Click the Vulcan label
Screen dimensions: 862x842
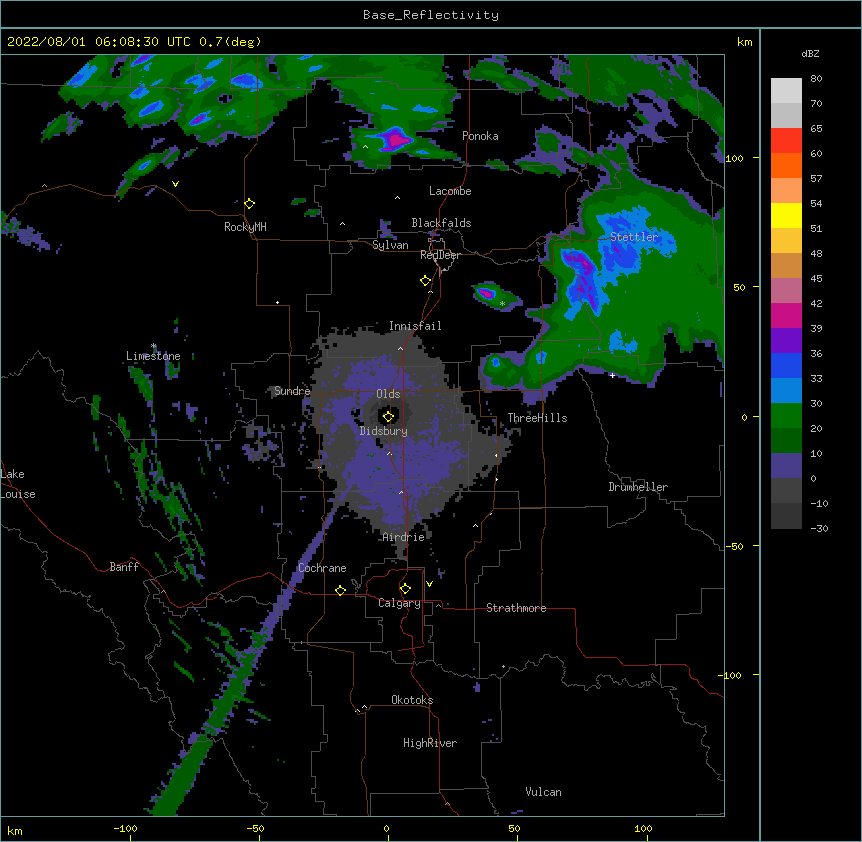tap(543, 792)
